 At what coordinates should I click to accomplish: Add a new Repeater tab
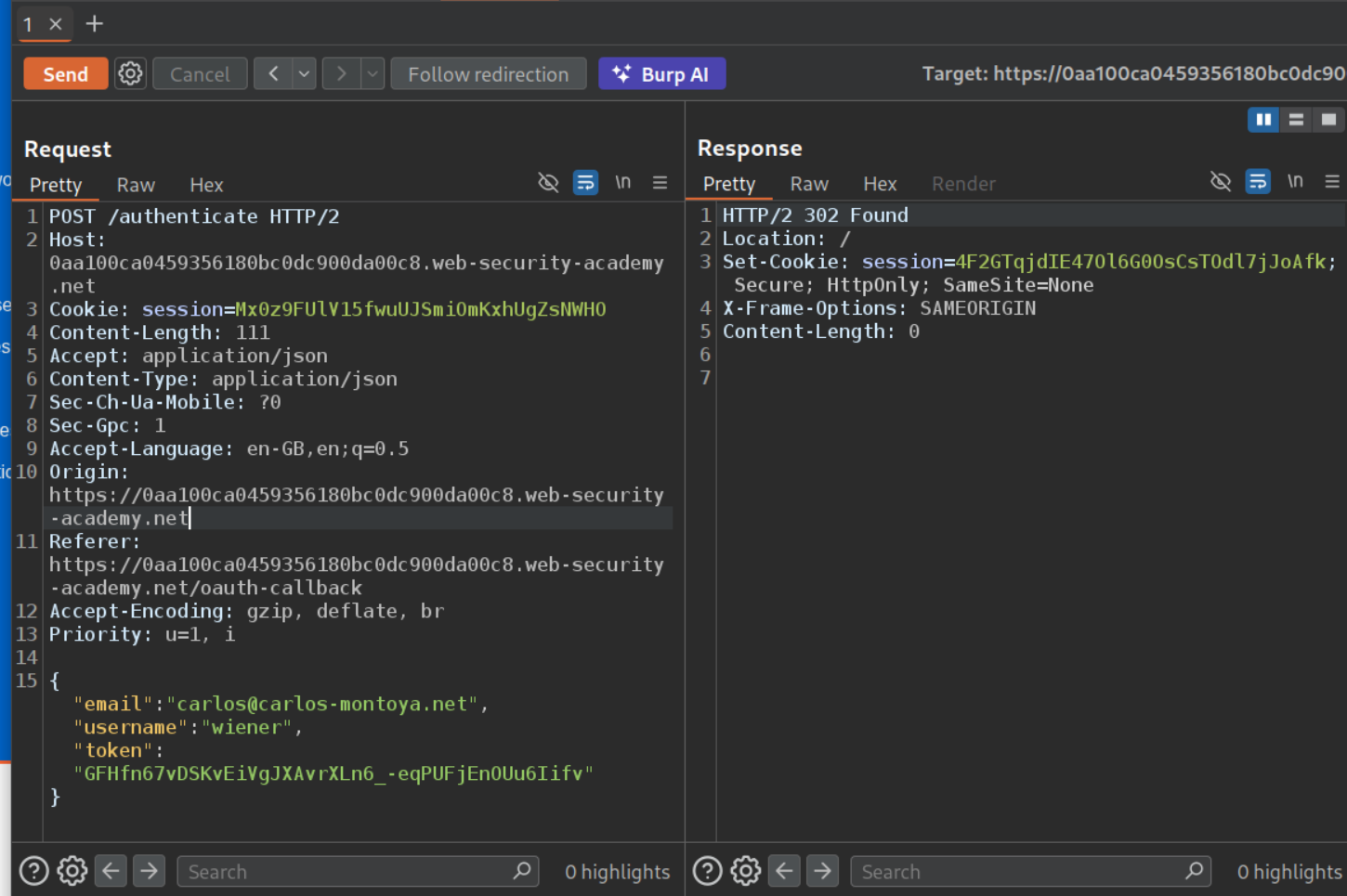point(94,23)
